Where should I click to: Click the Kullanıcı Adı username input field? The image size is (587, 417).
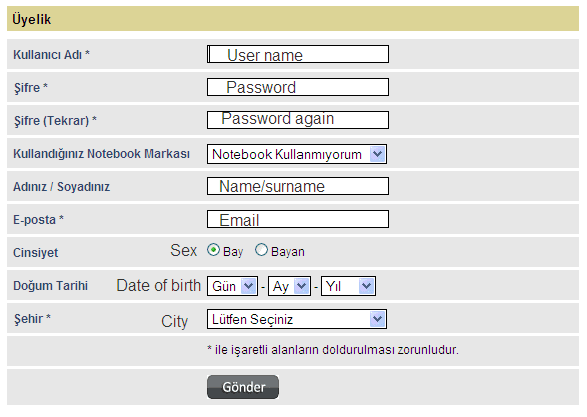click(298, 54)
